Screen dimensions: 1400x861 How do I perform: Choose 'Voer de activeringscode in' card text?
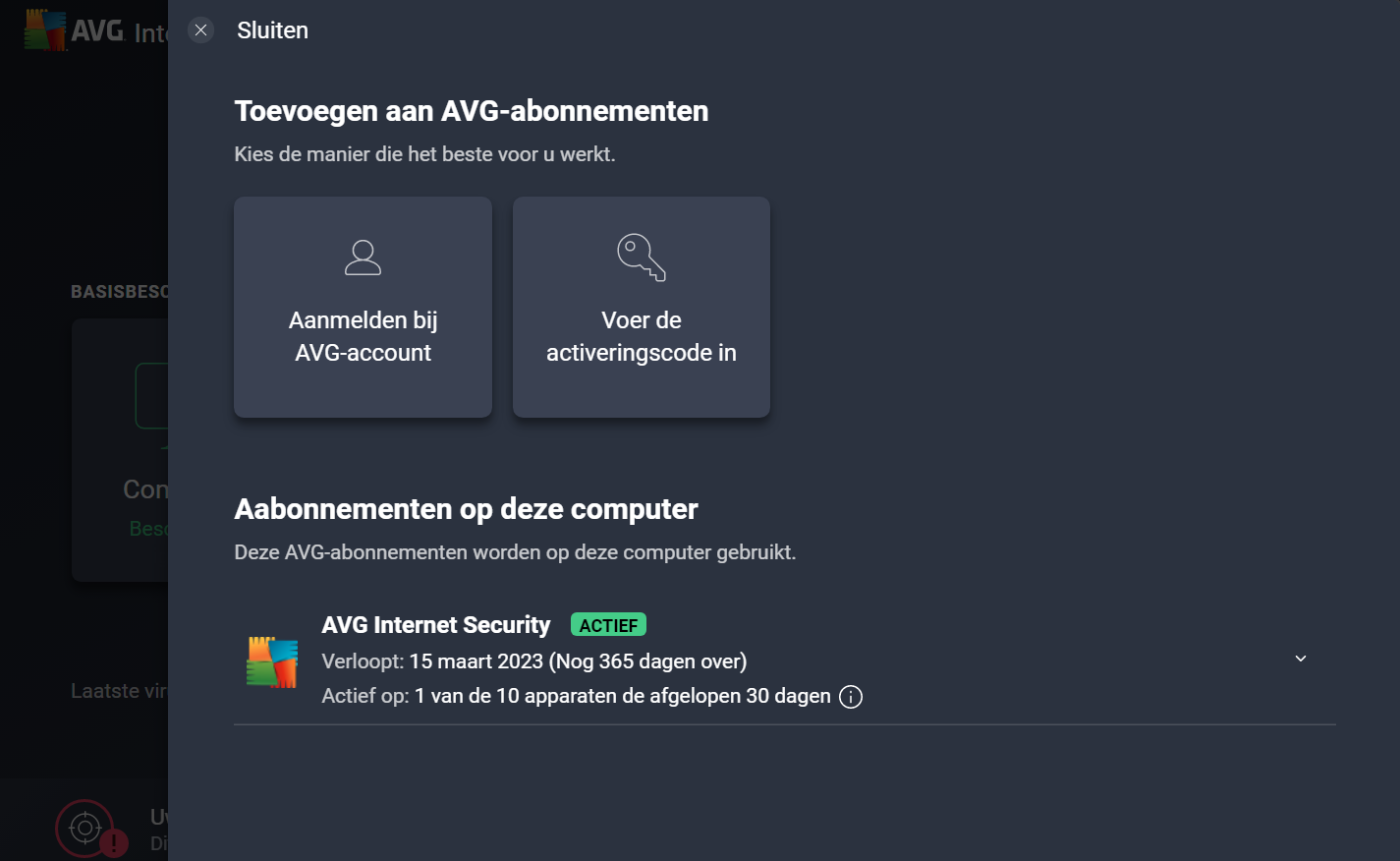coord(641,336)
